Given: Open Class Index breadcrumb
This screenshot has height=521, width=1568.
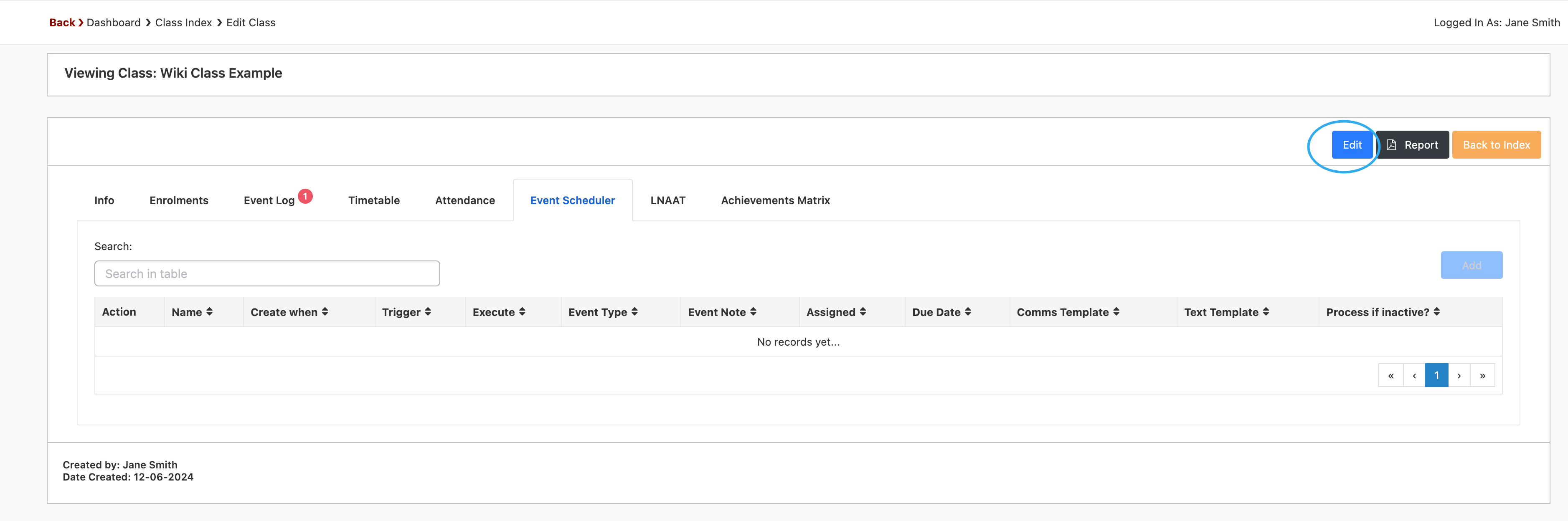Looking at the screenshot, I should coord(183,23).
